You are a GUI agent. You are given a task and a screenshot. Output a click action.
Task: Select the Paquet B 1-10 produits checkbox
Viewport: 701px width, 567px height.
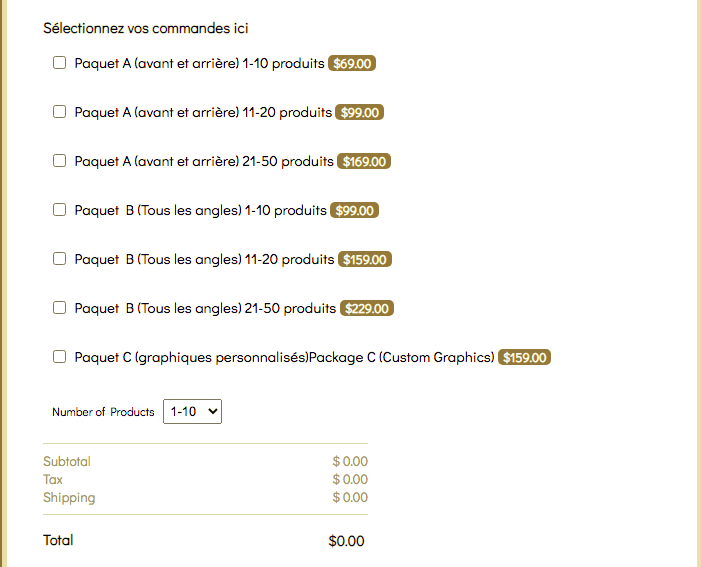point(59,210)
